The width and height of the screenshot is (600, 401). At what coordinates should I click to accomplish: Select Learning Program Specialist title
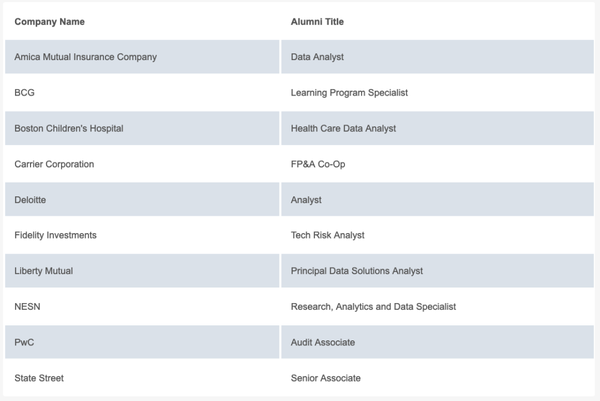(349, 93)
